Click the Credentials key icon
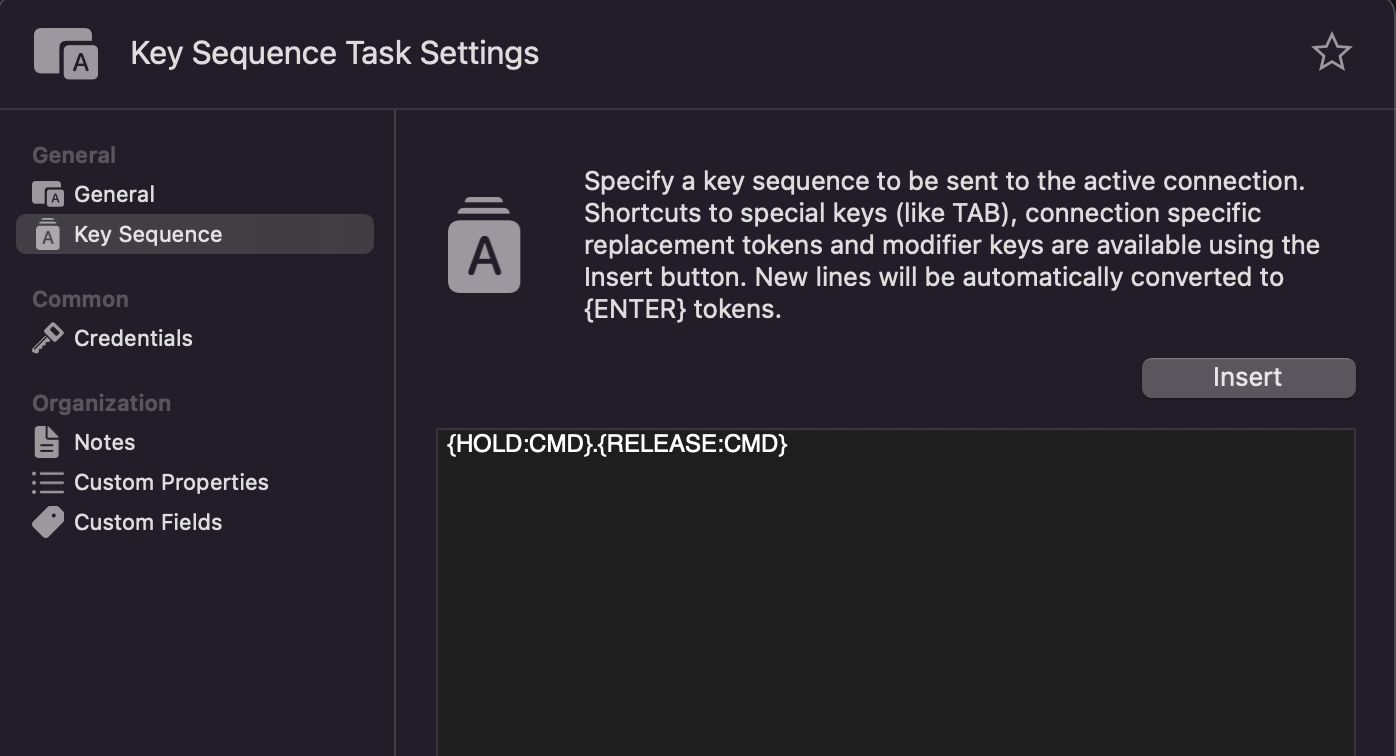This screenshot has height=756, width=1396. coord(47,338)
